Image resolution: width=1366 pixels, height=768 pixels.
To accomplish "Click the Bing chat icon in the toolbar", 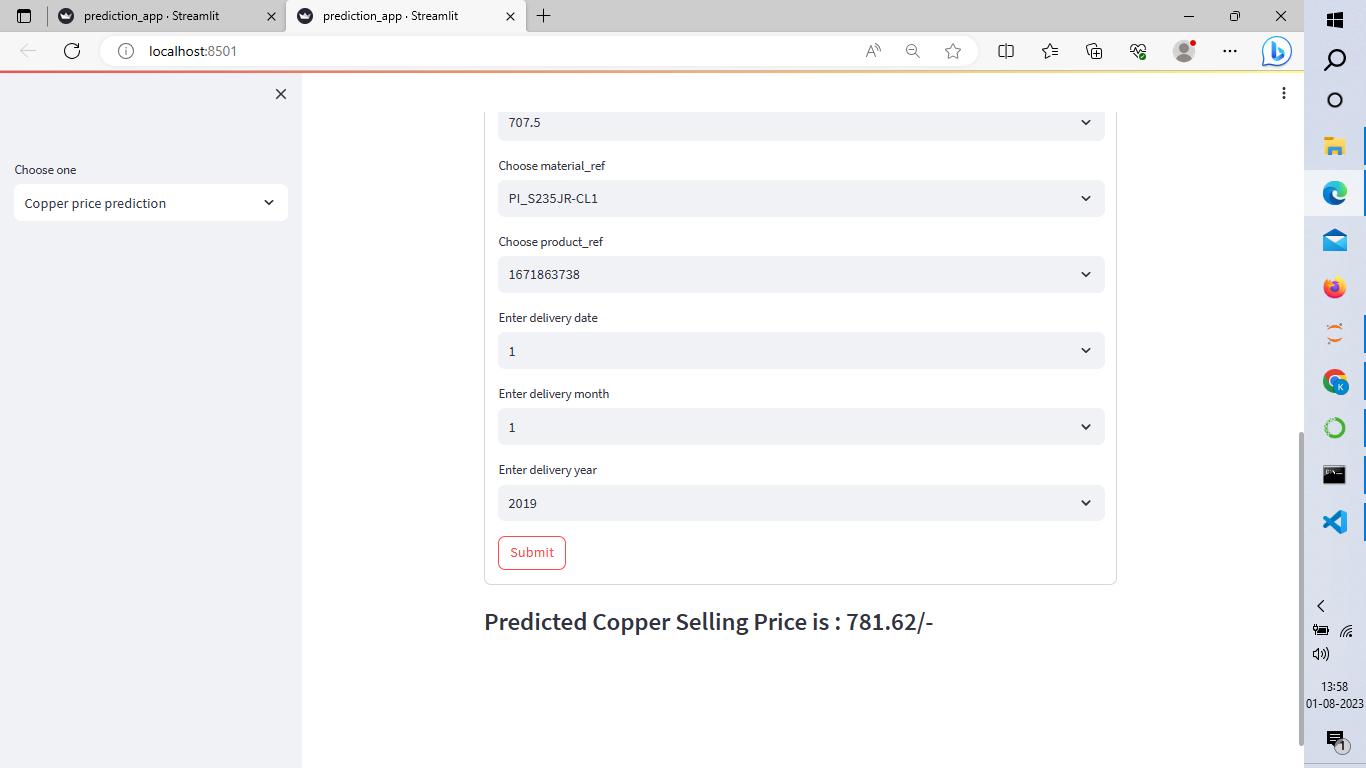I will click(x=1276, y=50).
